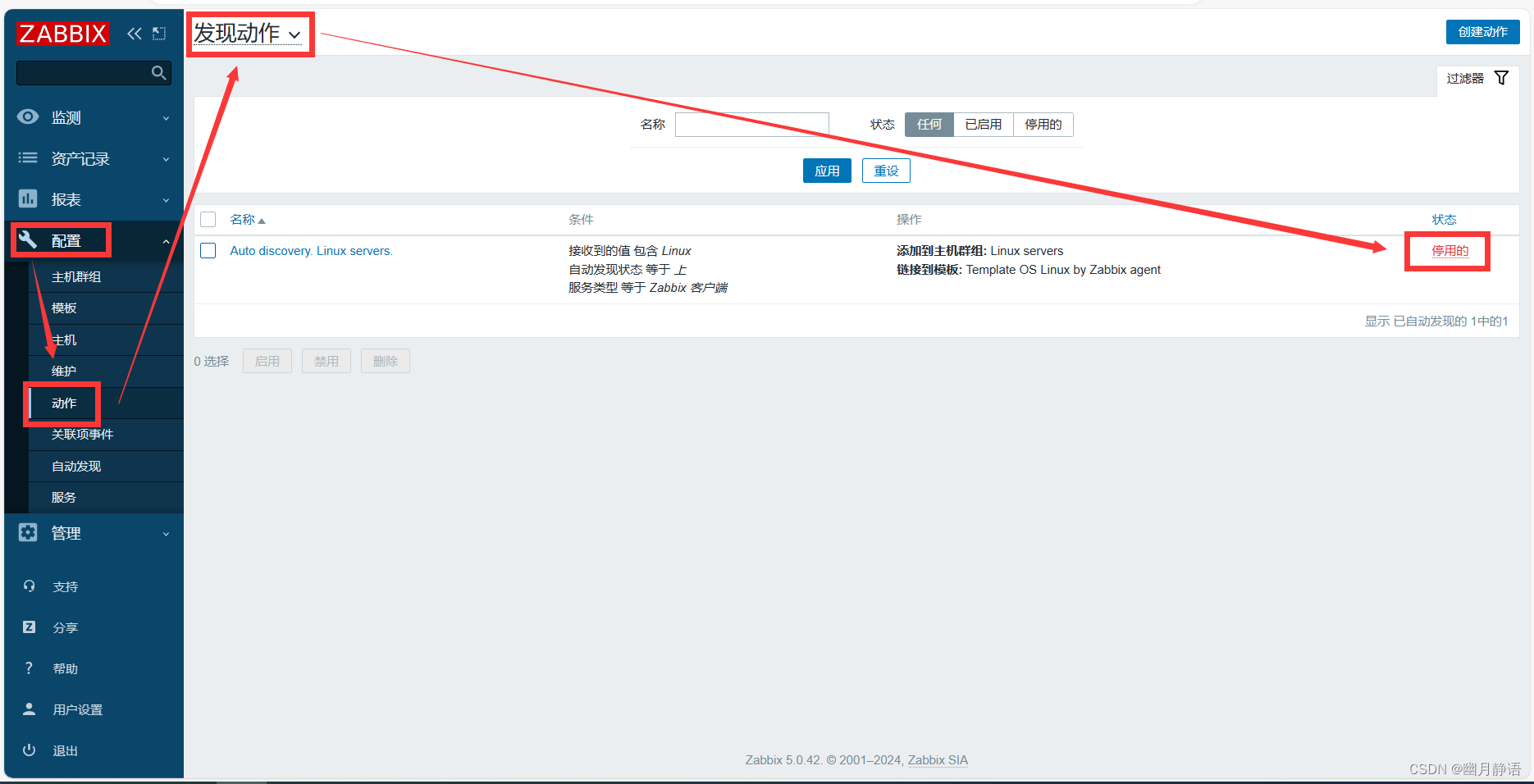Open Zabbix SIA footer link
1534x784 pixels.
pyautogui.click(x=938, y=760)
